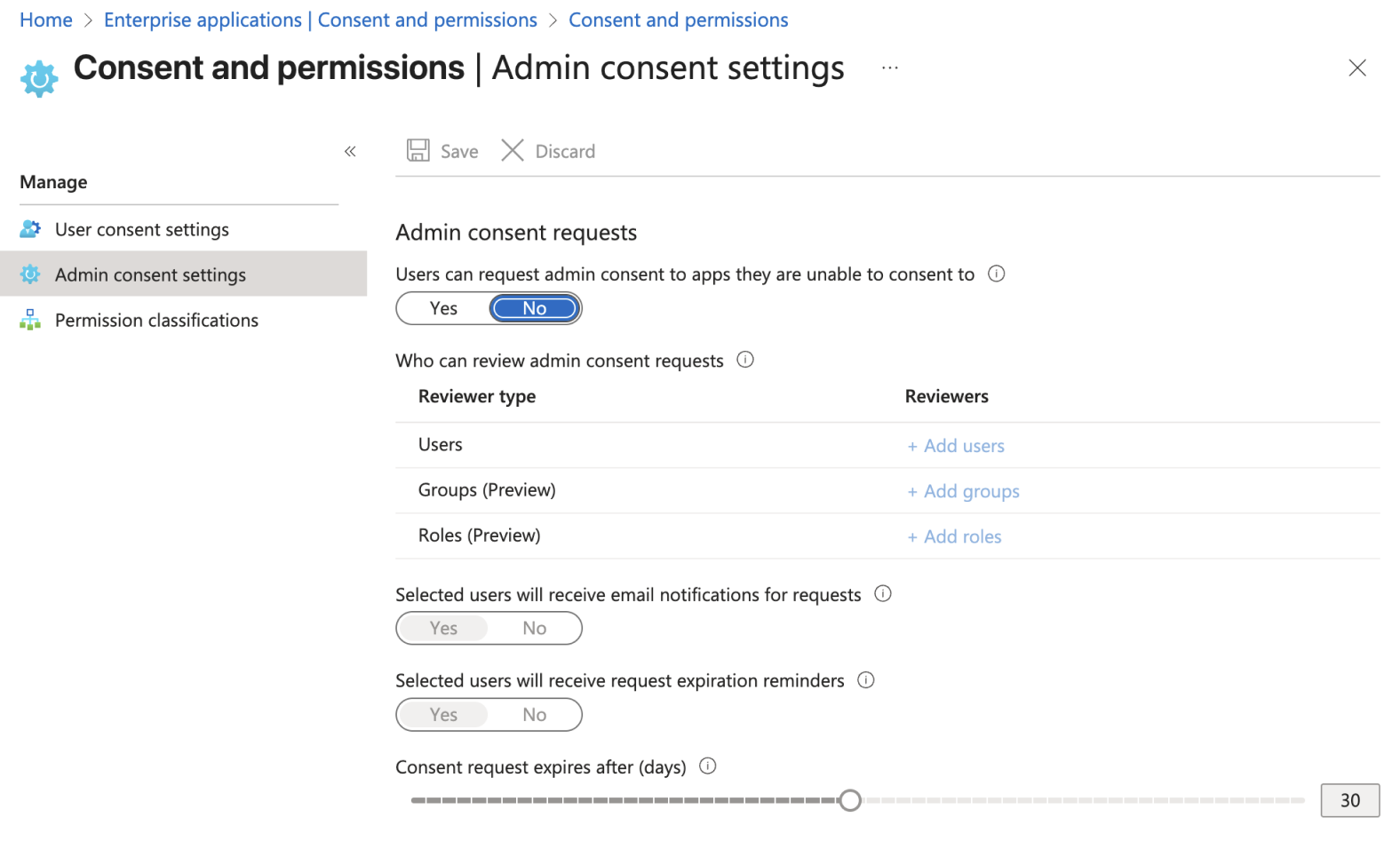Open User consent settings in the menu
Viewport: 1400px width, 849px height.
(x=183, y=229)
